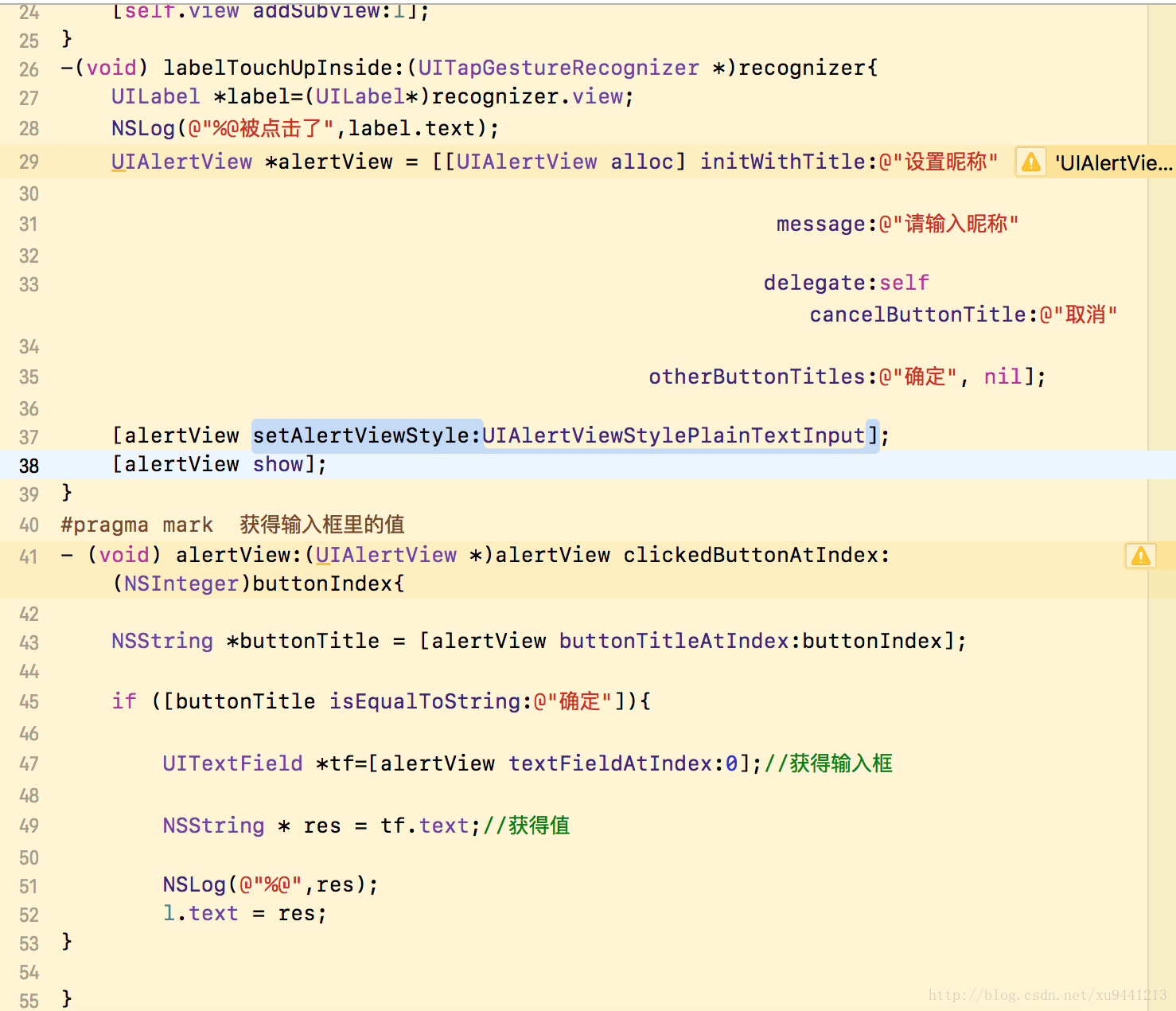Image resolution: width=1176 pixels, height=1011 pixels.
Task: Click 'UILabel *label' declaration on line 27
Action: (207, 96)
